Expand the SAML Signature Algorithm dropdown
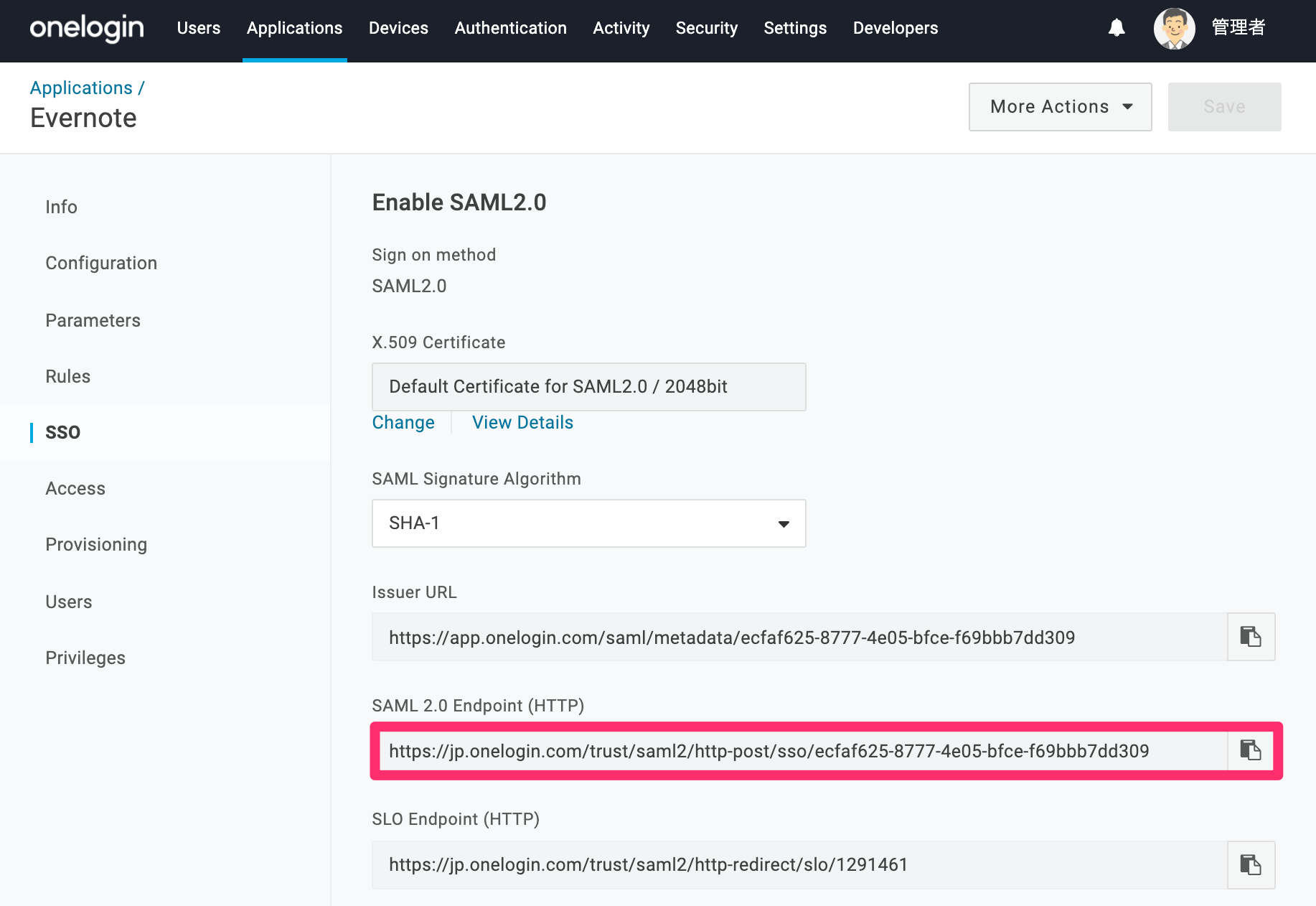 click(588, 523)
